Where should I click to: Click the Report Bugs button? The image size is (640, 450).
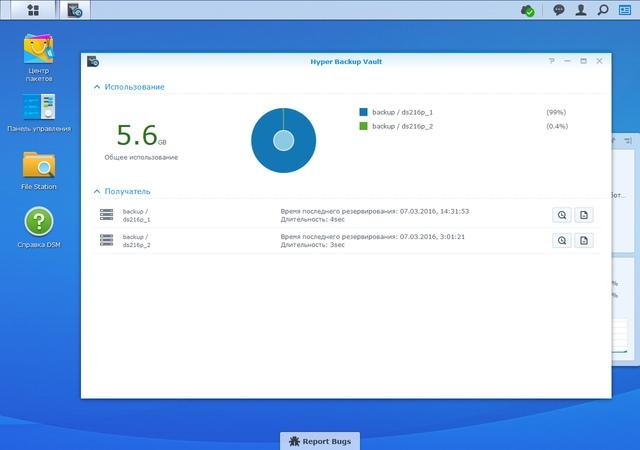(320, 441)
